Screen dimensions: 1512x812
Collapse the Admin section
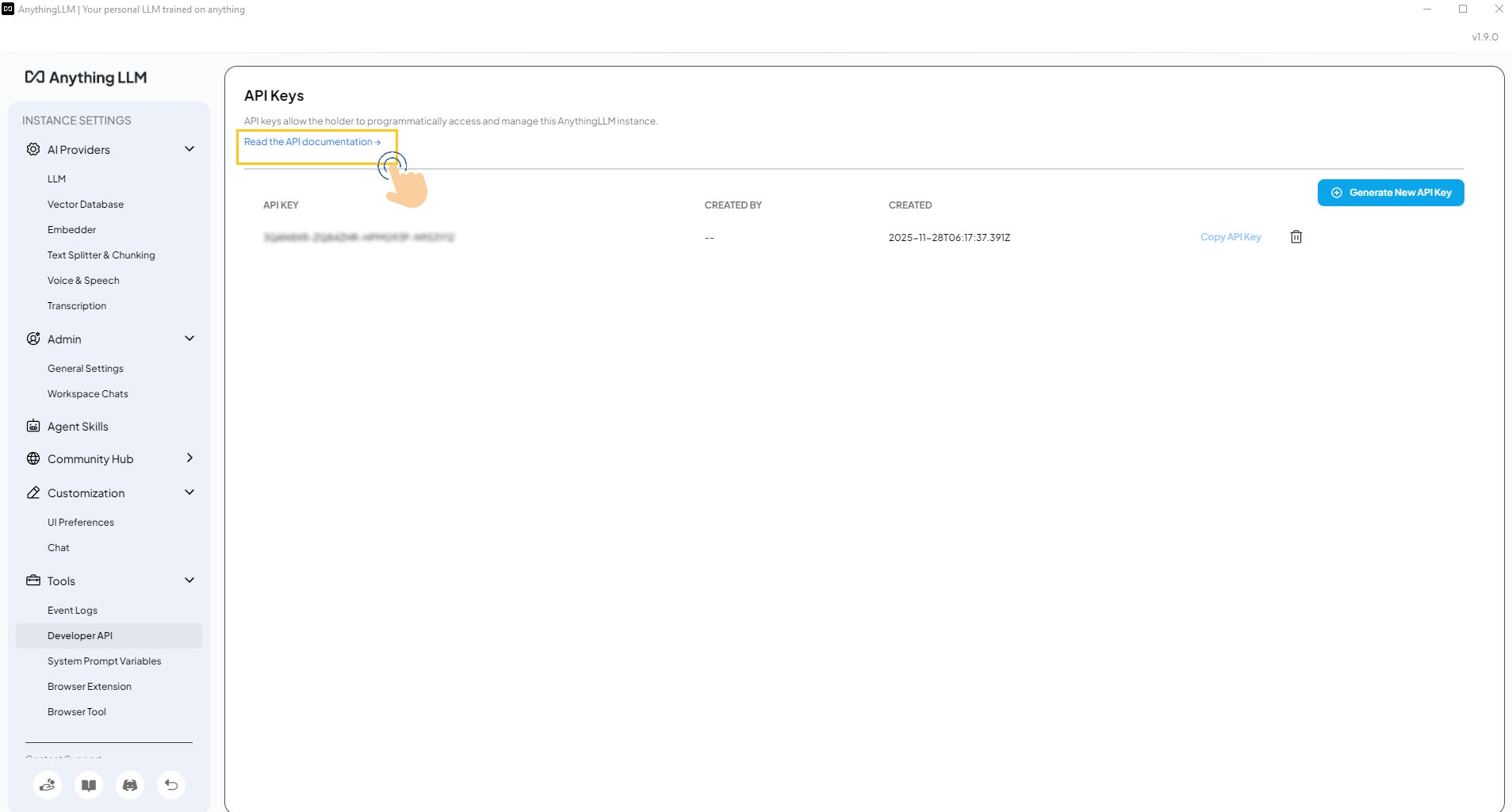[x=189, y=339]
